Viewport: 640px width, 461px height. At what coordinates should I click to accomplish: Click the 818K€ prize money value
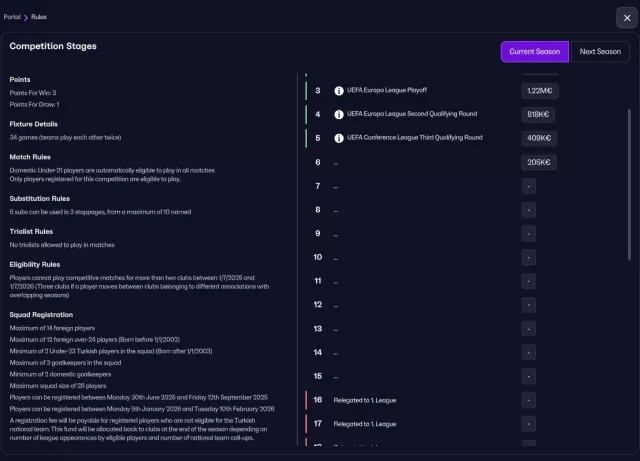(538, 114)
